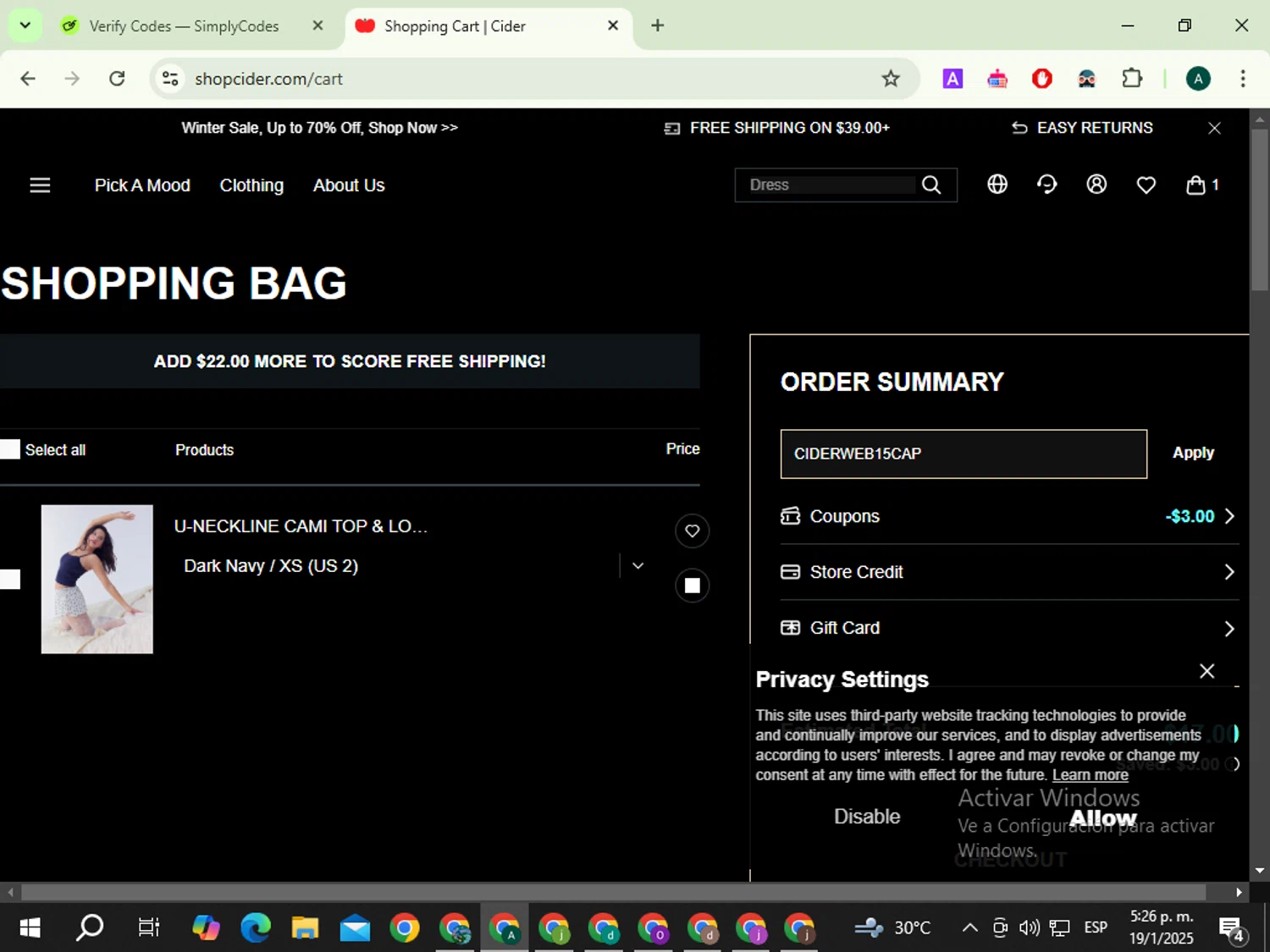Open the language globe icon

(x=997, y=184)
